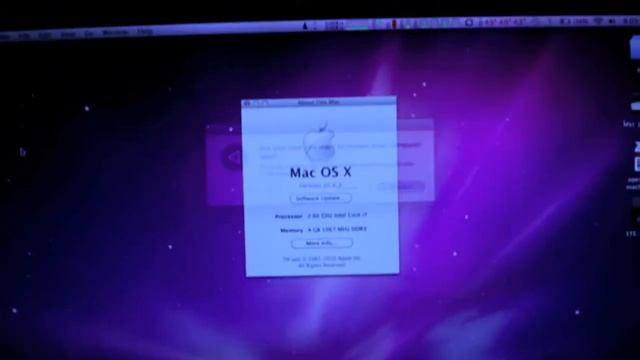Open More Info… in About This Mac

pyautogui.click(x=322, y=243)
